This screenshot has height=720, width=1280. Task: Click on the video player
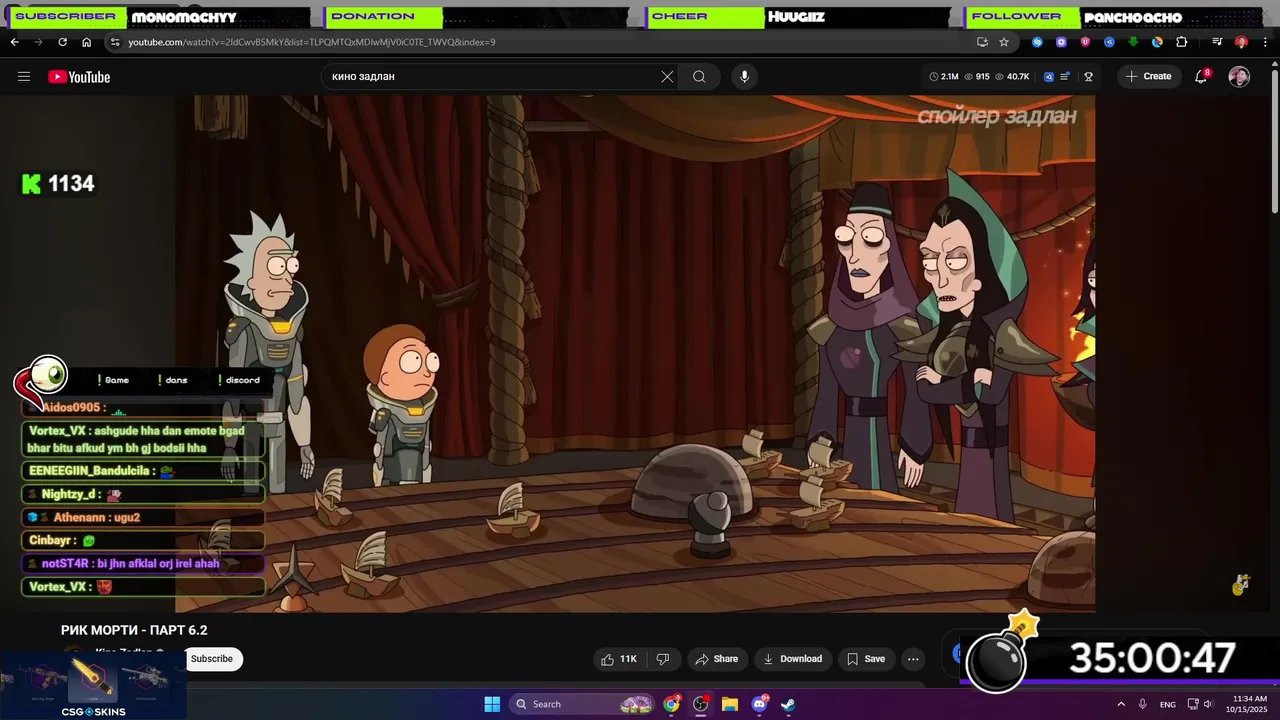click(635, 353)
